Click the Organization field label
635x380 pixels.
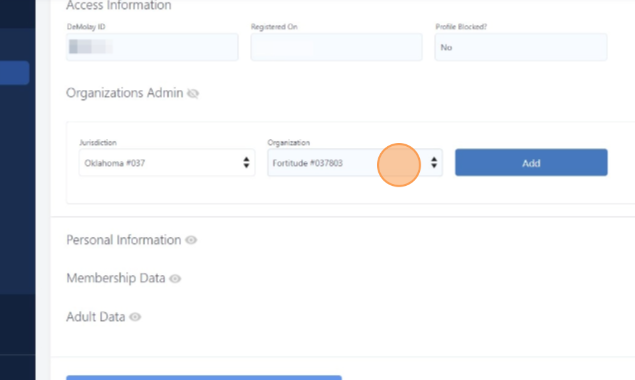(288, 143)
